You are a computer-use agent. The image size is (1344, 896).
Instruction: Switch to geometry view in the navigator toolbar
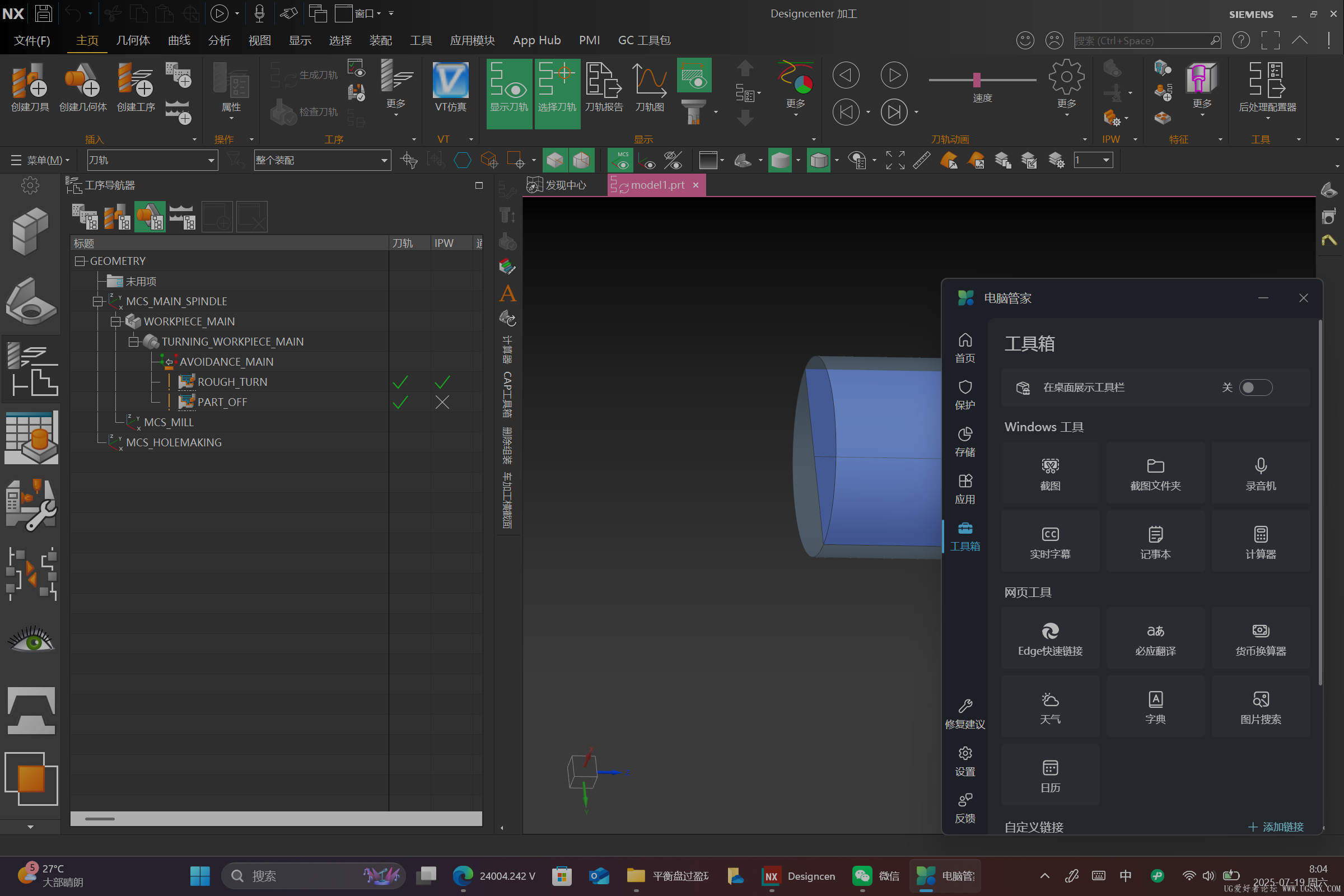[150, 217]
